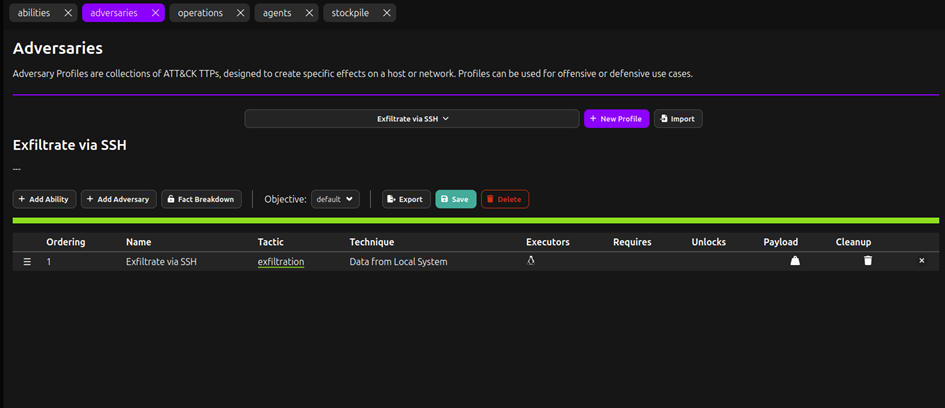Screen dimensions: 945x408
Task: Click the cleanup trash icon in row
Action: 868,261
